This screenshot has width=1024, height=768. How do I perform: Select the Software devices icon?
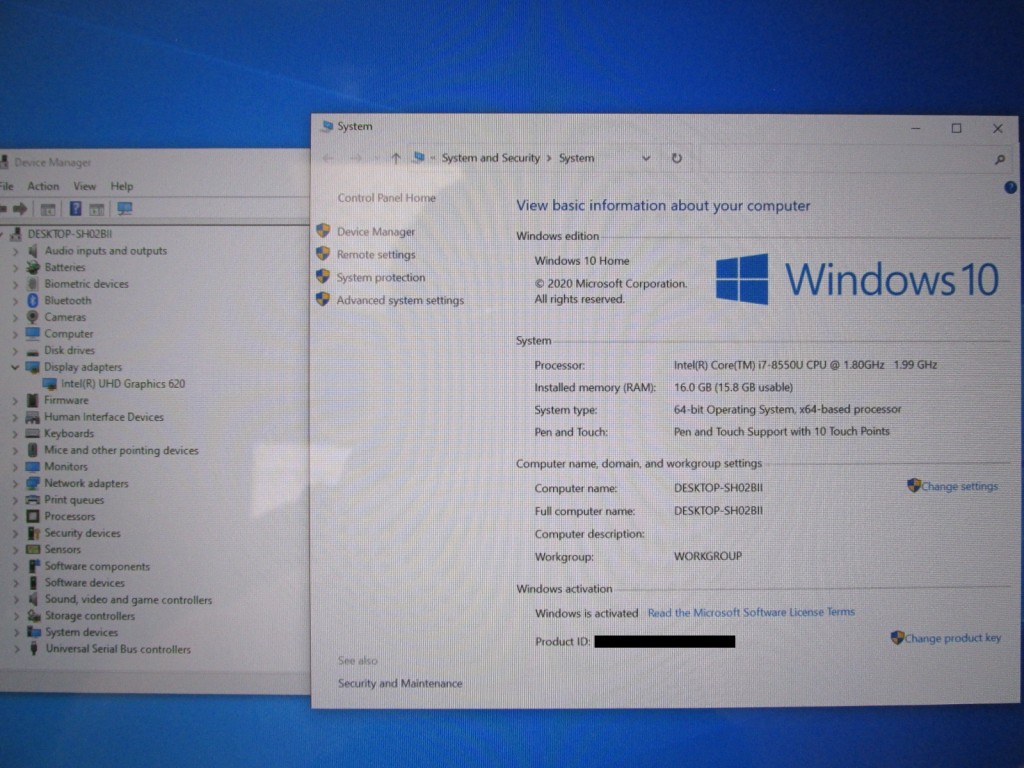tap(33, 583)
